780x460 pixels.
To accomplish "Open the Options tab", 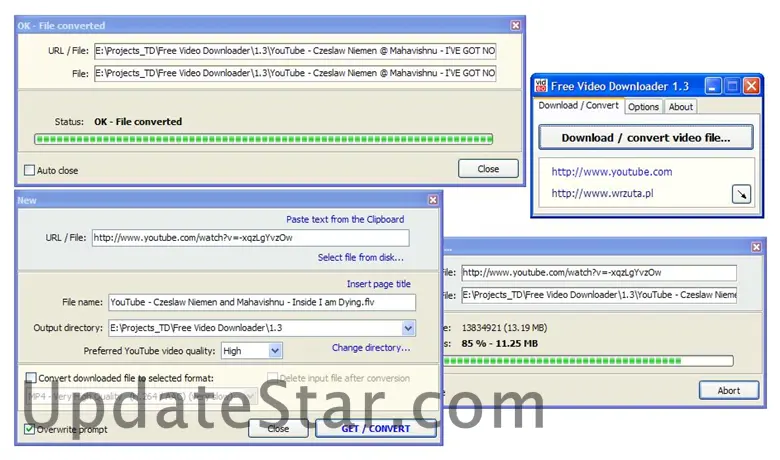I will point(643,107).
